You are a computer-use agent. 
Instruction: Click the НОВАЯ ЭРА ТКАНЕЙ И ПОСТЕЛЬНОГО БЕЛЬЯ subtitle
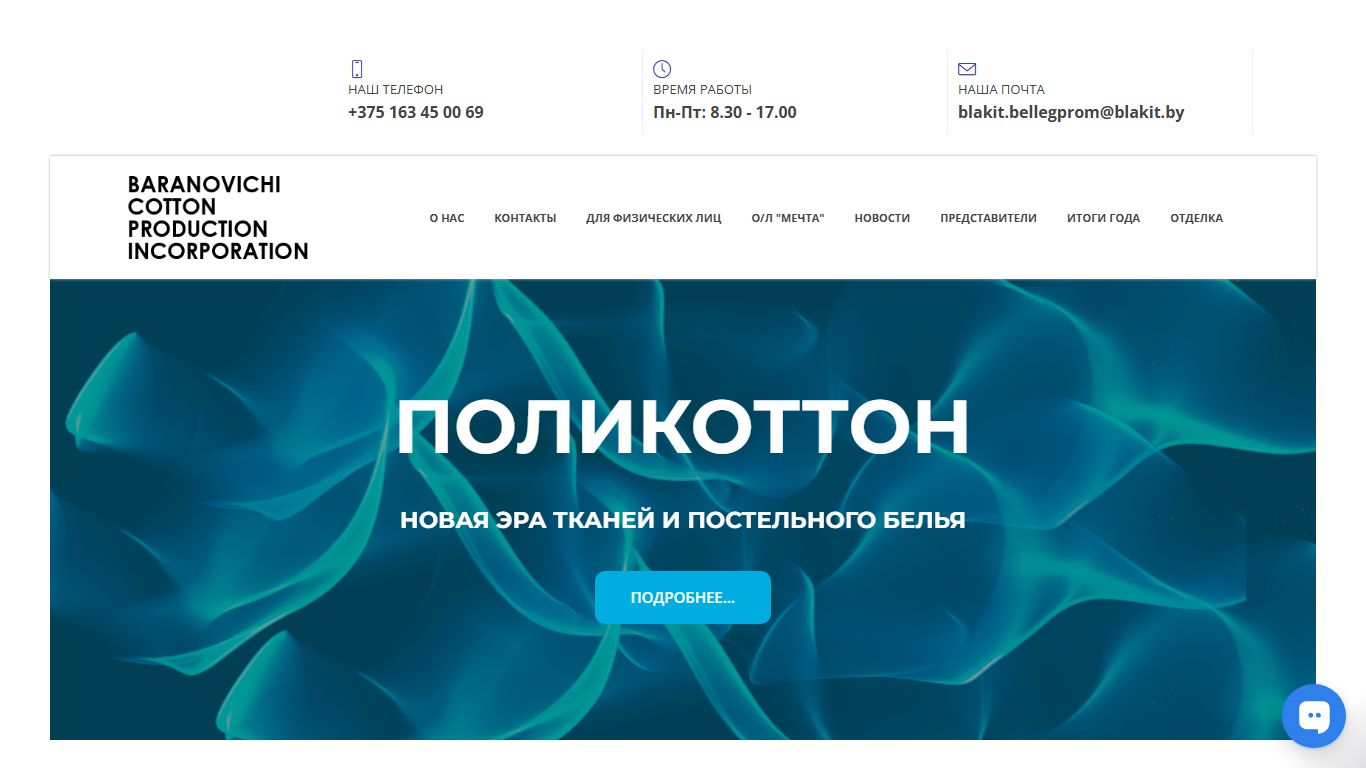pyautogui.click(x=683, y=520)
